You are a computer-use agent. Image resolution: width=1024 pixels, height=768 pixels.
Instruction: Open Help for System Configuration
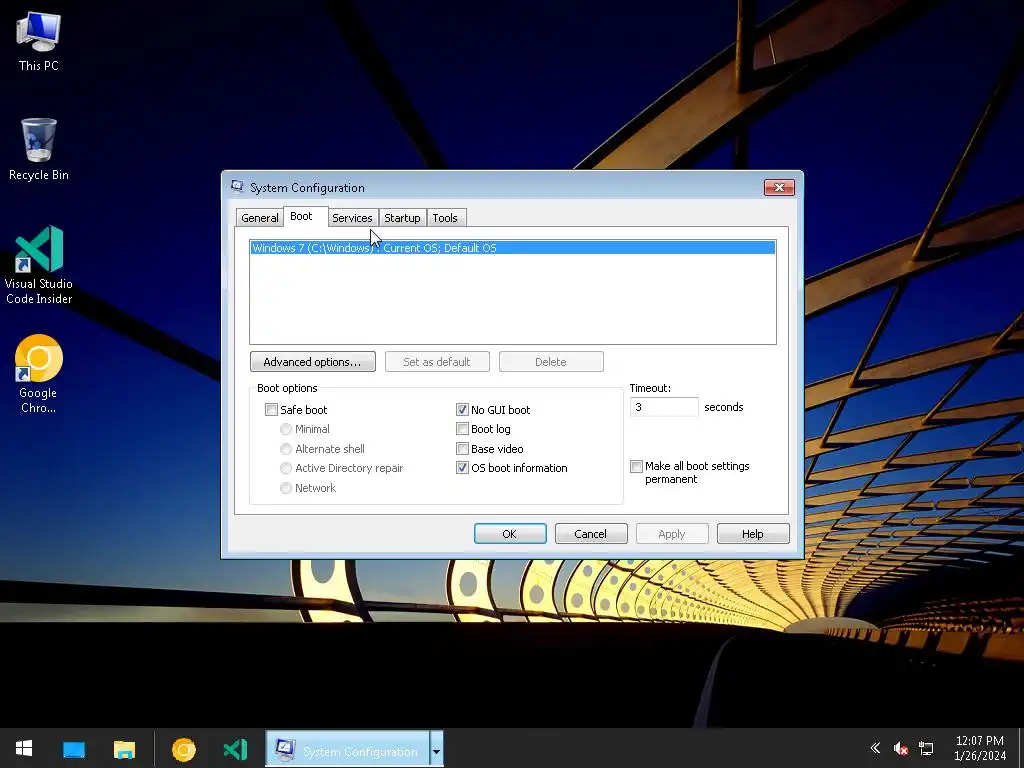pyautogui.click(x=753, y=534)
